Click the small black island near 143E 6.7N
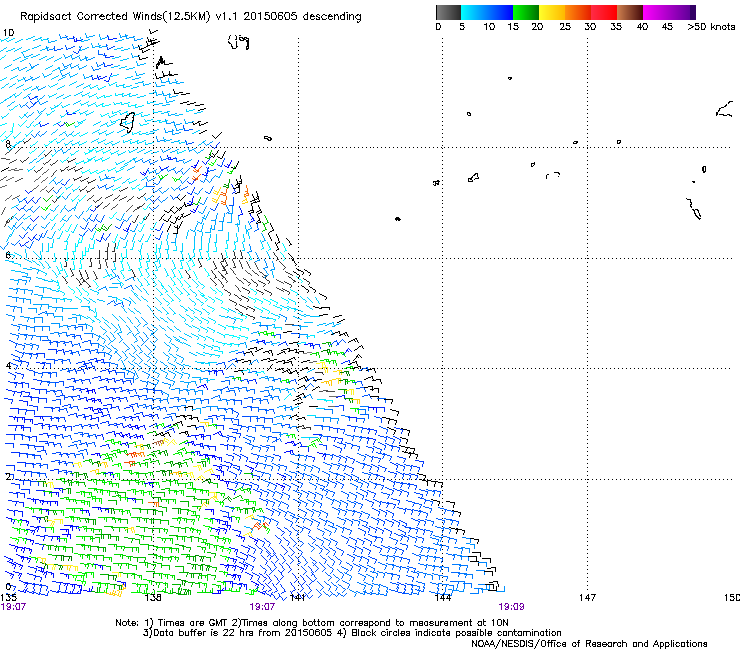The height and width of the screenshot is (650, 740). (398, 219)
